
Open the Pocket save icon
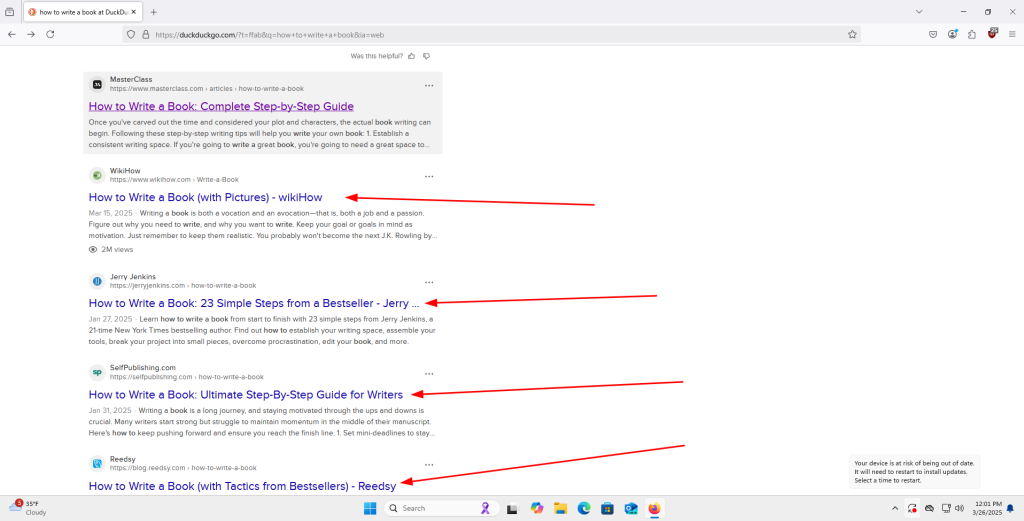click(x=933, y=35)
